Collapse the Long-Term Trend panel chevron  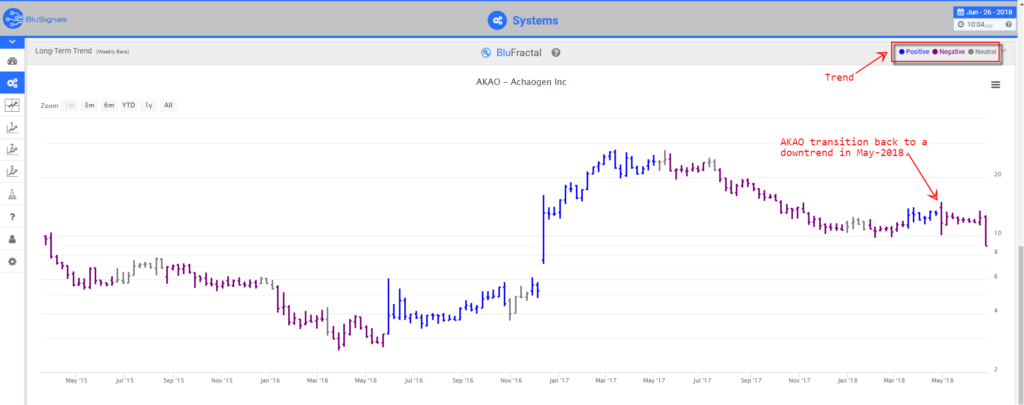pos(1004,51)
